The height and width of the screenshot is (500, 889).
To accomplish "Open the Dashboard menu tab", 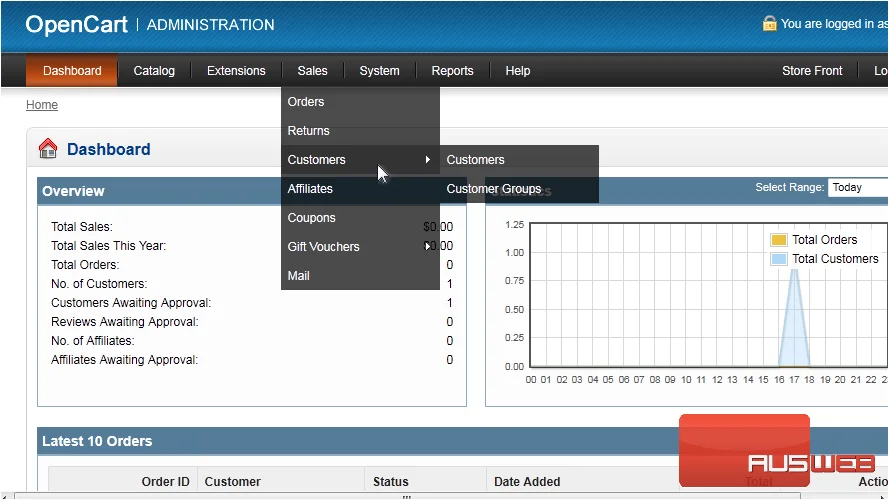I will [72, 71].
